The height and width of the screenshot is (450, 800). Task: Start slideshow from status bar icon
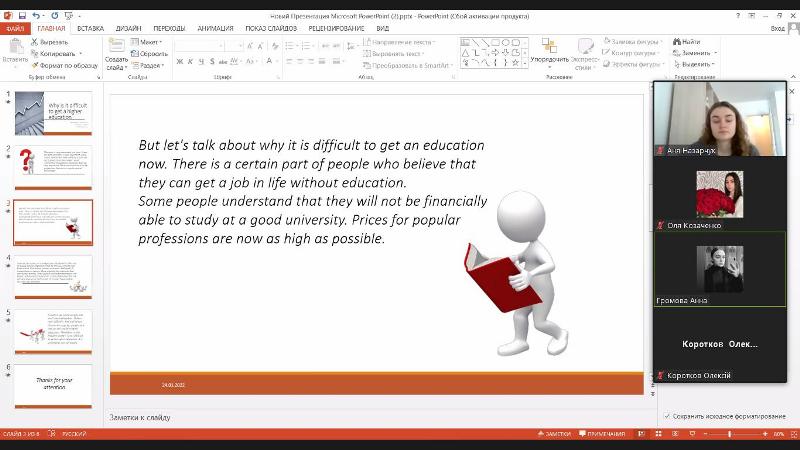click(x=692, y=434)
